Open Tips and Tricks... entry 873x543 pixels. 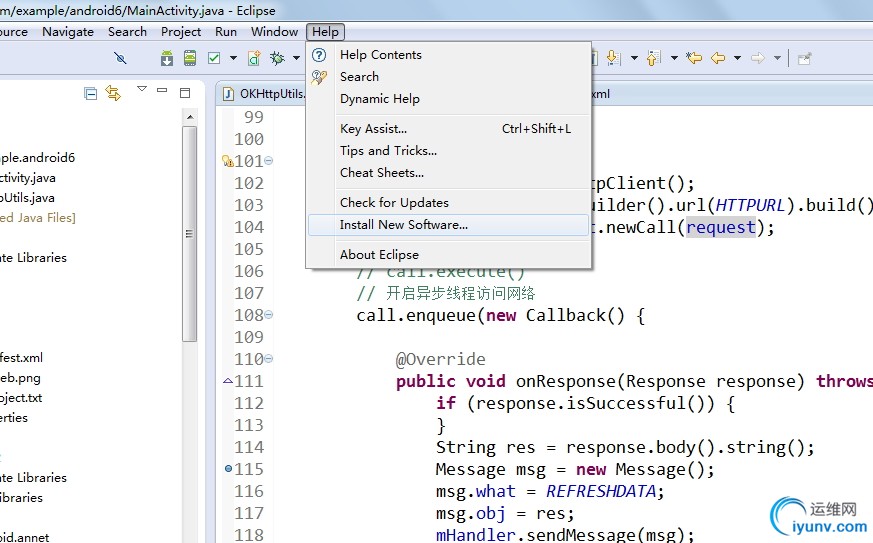449,150
